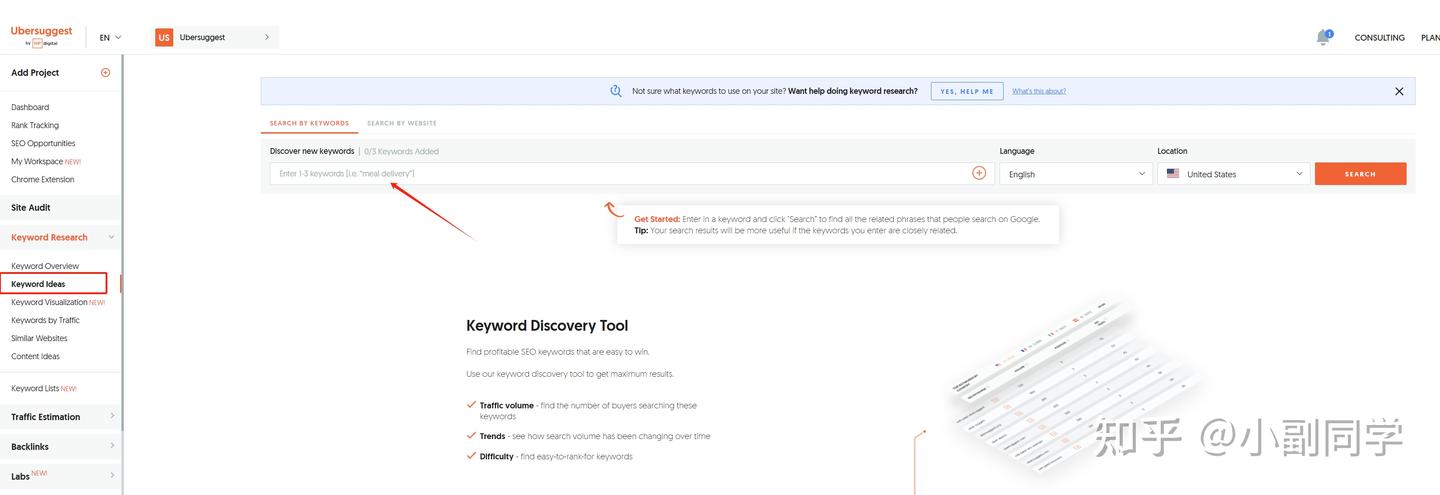Click the magnifier icon in the banner

[616, 91]
